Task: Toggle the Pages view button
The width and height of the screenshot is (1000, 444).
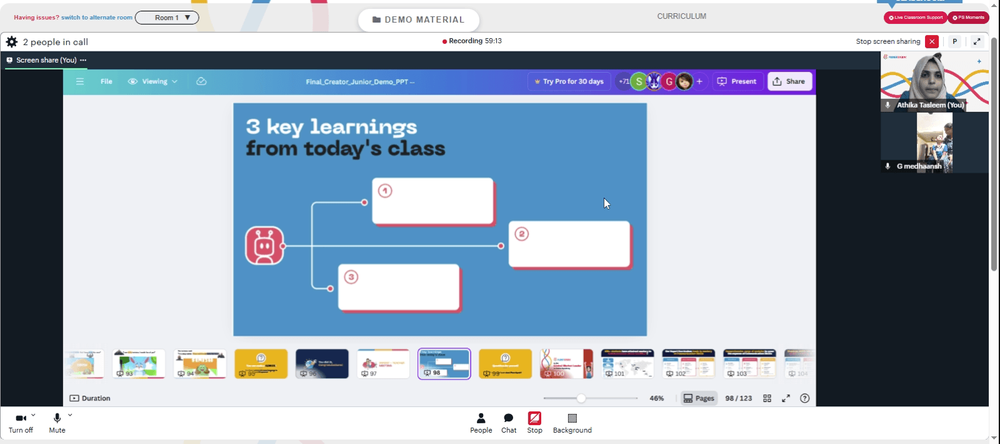Action: point(698,398)
